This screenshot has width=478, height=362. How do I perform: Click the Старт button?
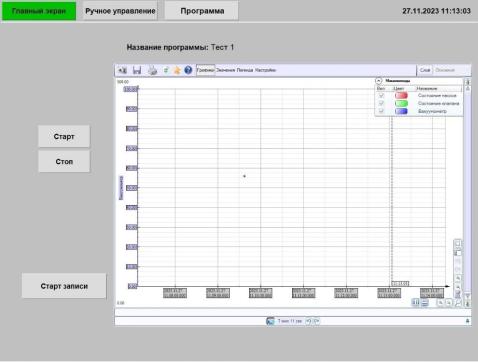[x=64, y=136]
